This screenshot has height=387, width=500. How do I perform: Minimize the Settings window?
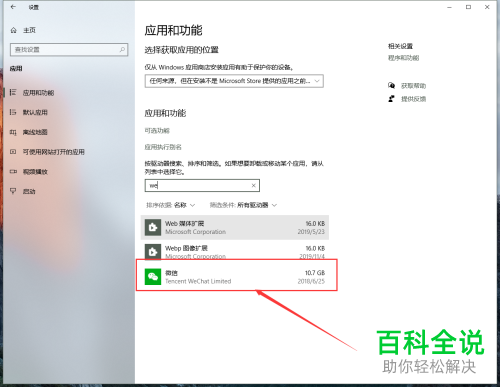coord(450,7)
